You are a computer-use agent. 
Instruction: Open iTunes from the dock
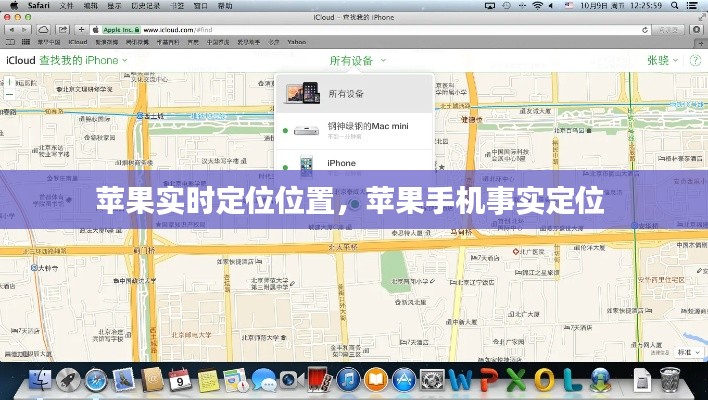[x=348, y=380]
